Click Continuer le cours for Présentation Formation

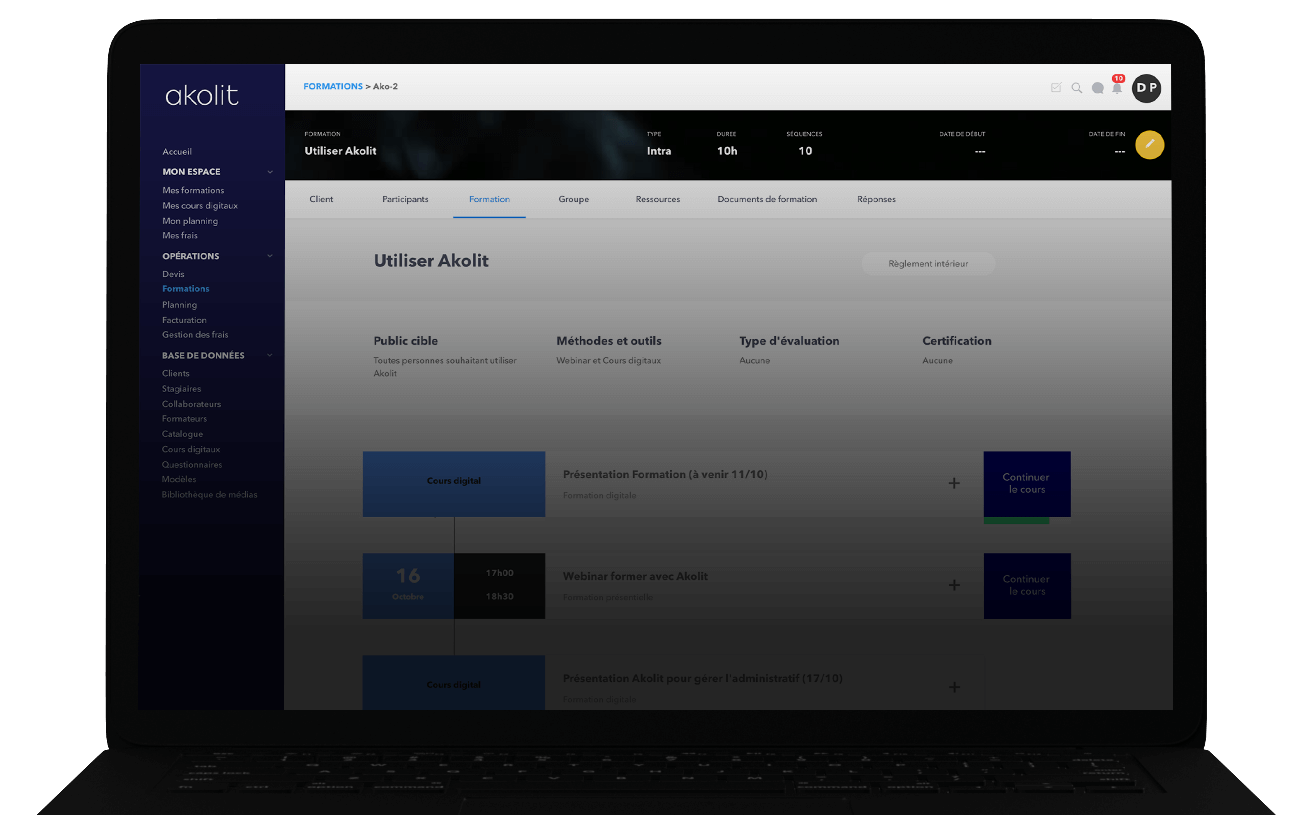[1027, 484]
